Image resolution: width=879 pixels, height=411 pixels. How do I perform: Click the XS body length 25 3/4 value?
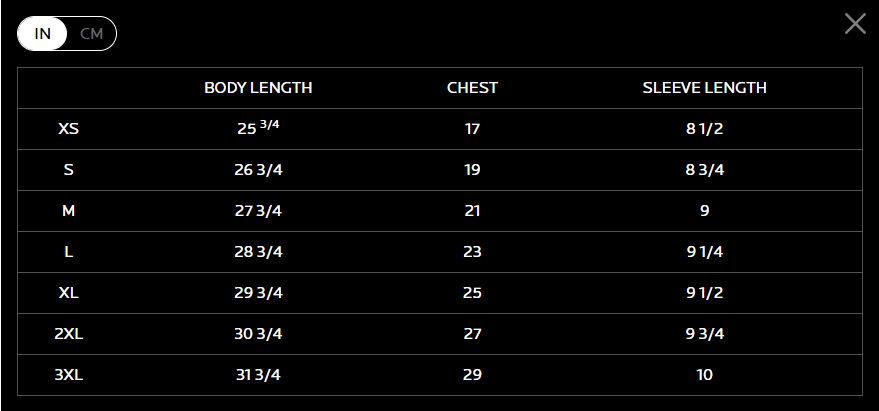tap(258, 127)
